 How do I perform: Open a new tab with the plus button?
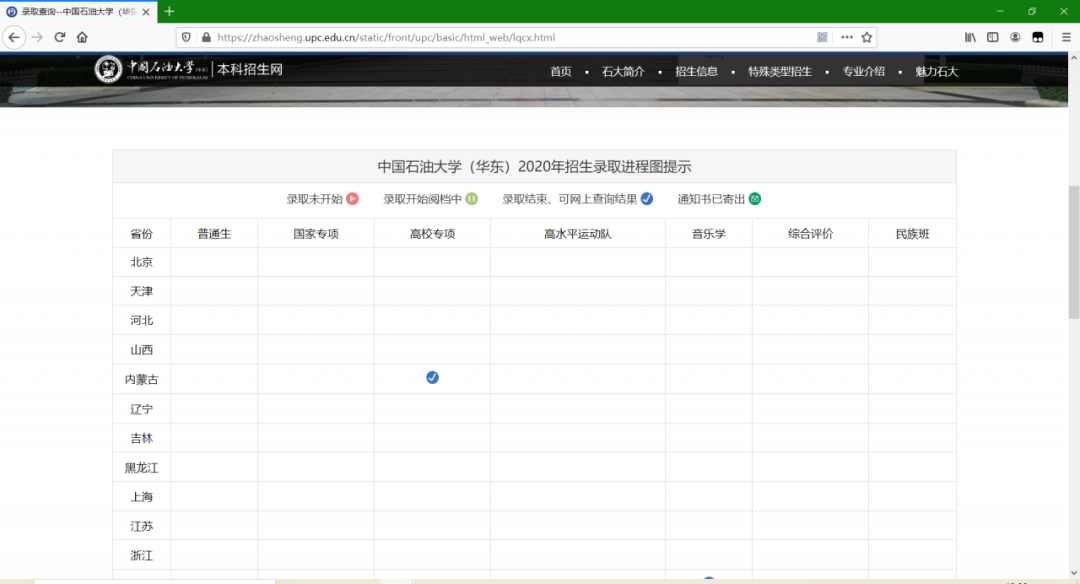point(169,11)
